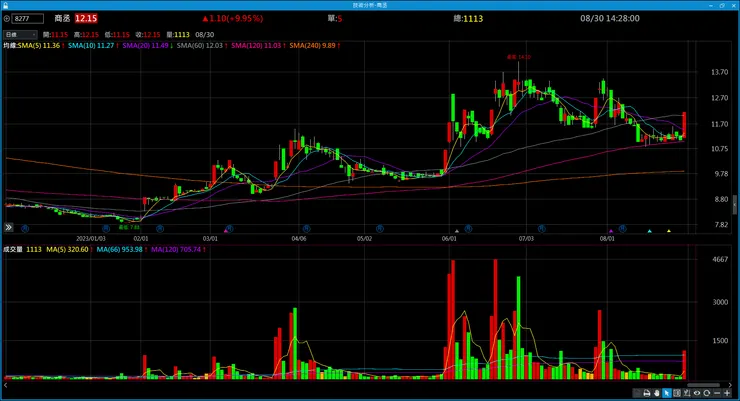Viewport: 740px width, 401px height.
Task: Click the yellow triangle marker on date axis
Action: (669, 231)
